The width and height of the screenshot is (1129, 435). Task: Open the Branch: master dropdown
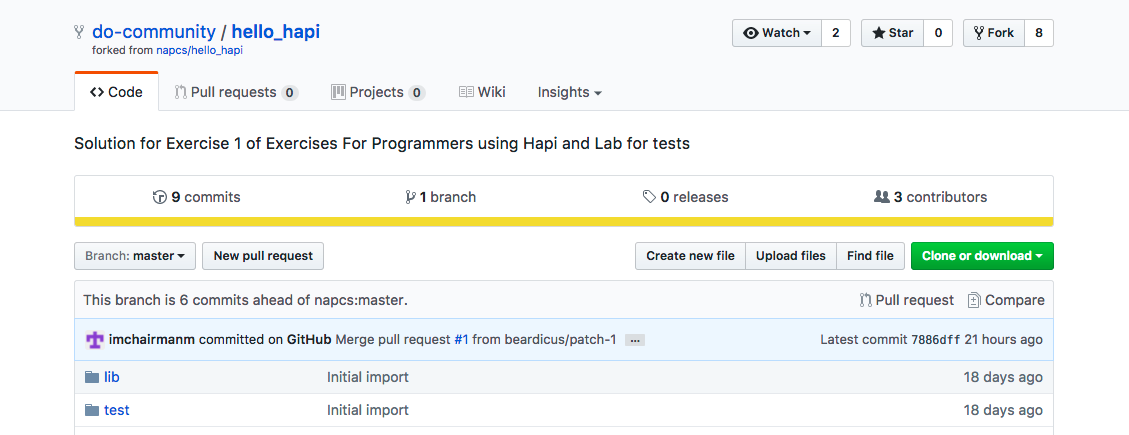tap(135, 256)
